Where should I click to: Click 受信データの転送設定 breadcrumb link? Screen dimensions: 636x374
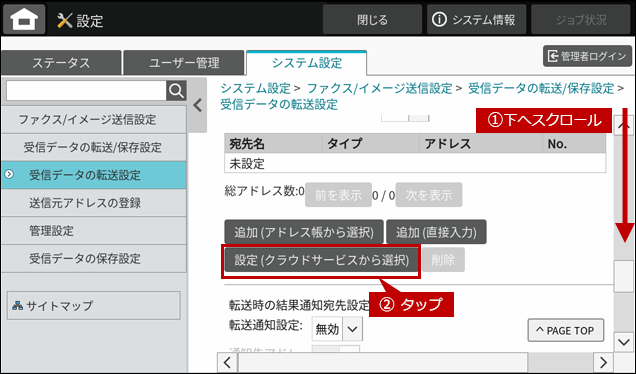tap(279, 104)
